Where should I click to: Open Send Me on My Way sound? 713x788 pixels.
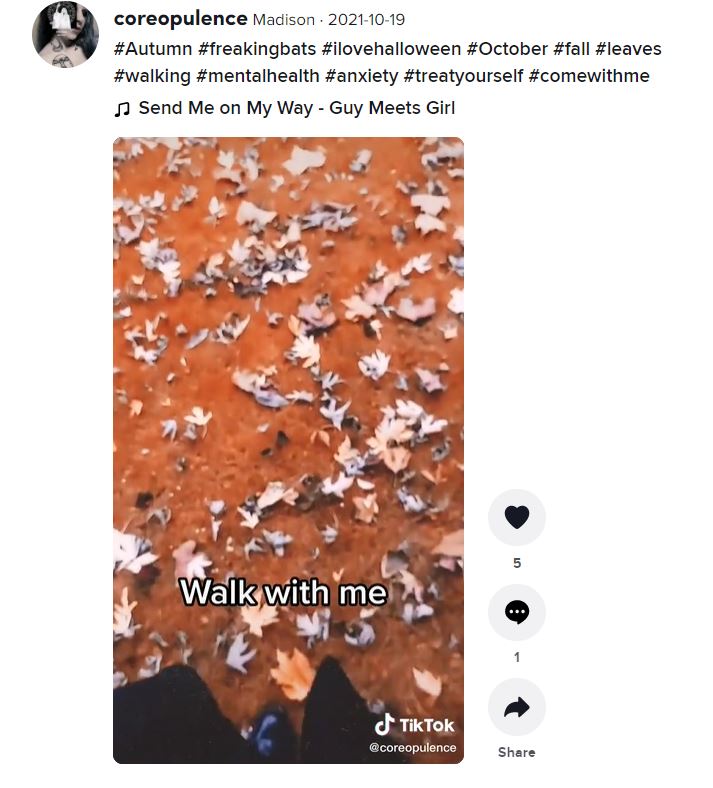(296, 108)
